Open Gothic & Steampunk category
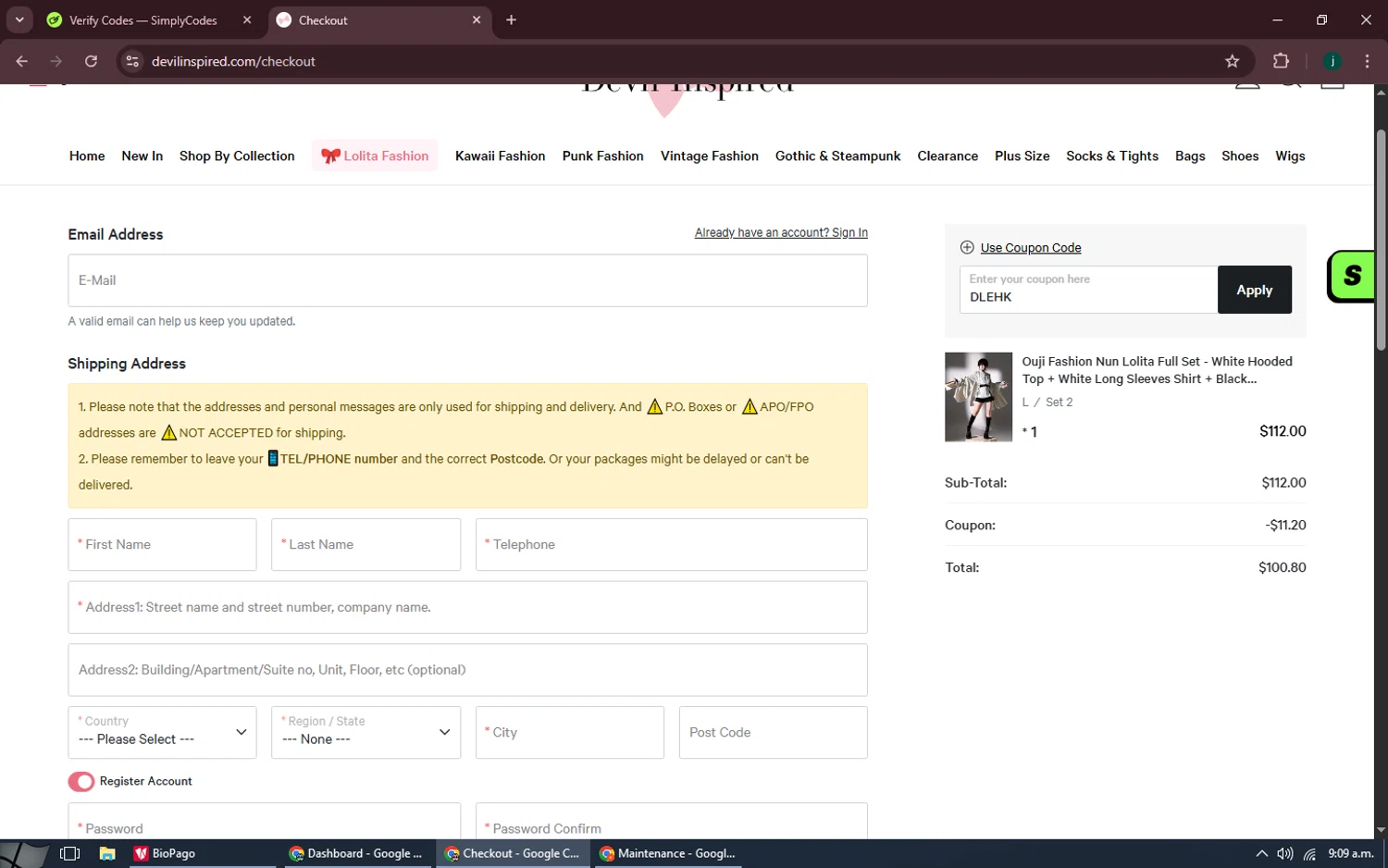The height and width of the screenshot is (868, 1388). (837, 155)
